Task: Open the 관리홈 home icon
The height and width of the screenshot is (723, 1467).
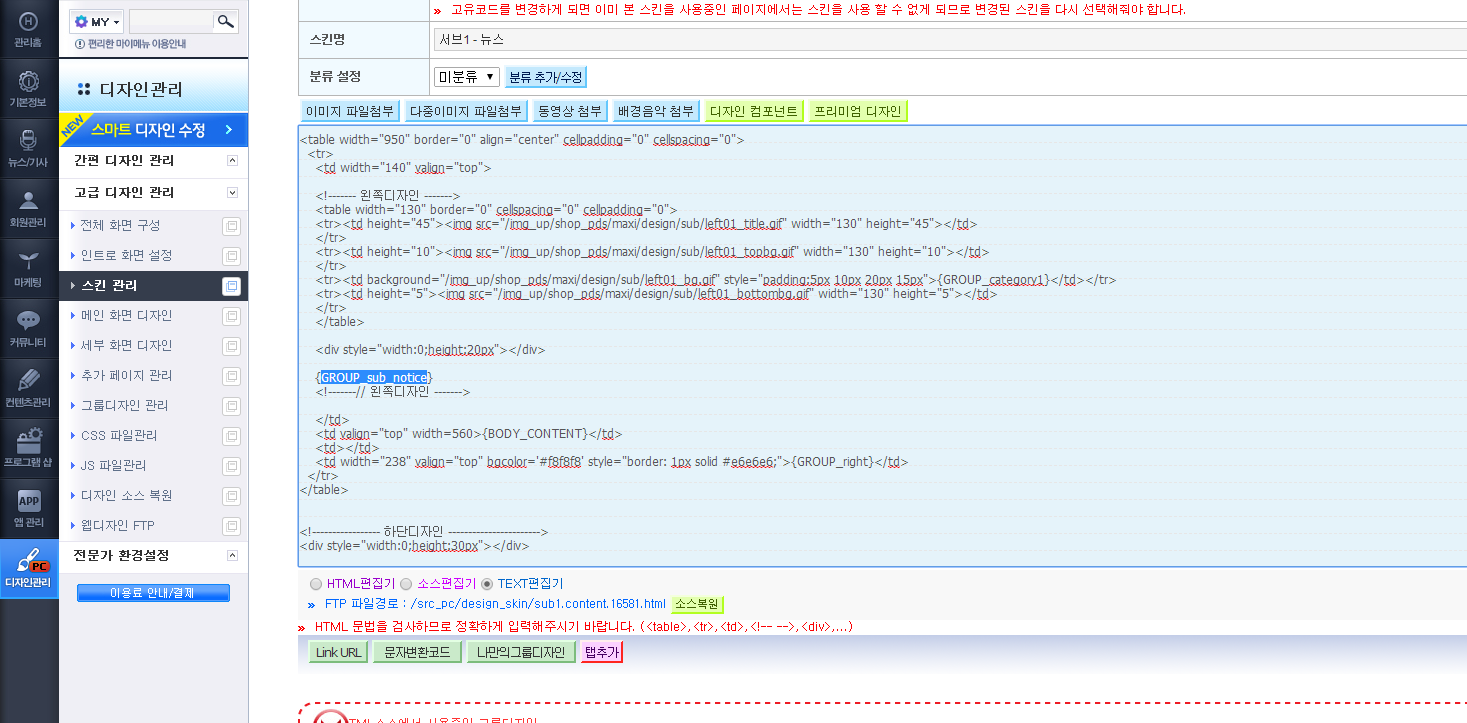Action: point(28,22)
